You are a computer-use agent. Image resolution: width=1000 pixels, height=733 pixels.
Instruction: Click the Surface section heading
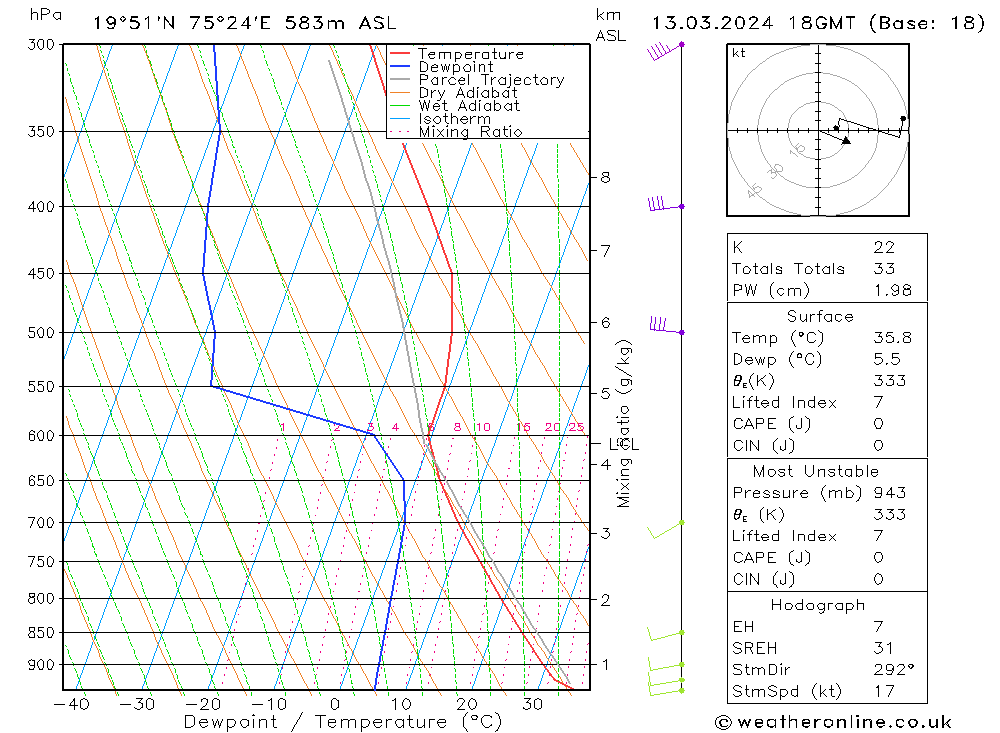(820, 316)
